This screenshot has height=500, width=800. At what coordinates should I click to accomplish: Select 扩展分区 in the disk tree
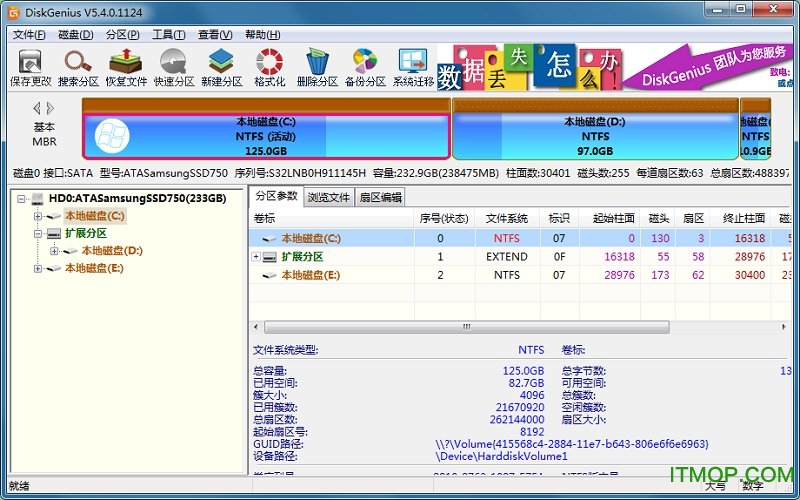click(86, 233)
